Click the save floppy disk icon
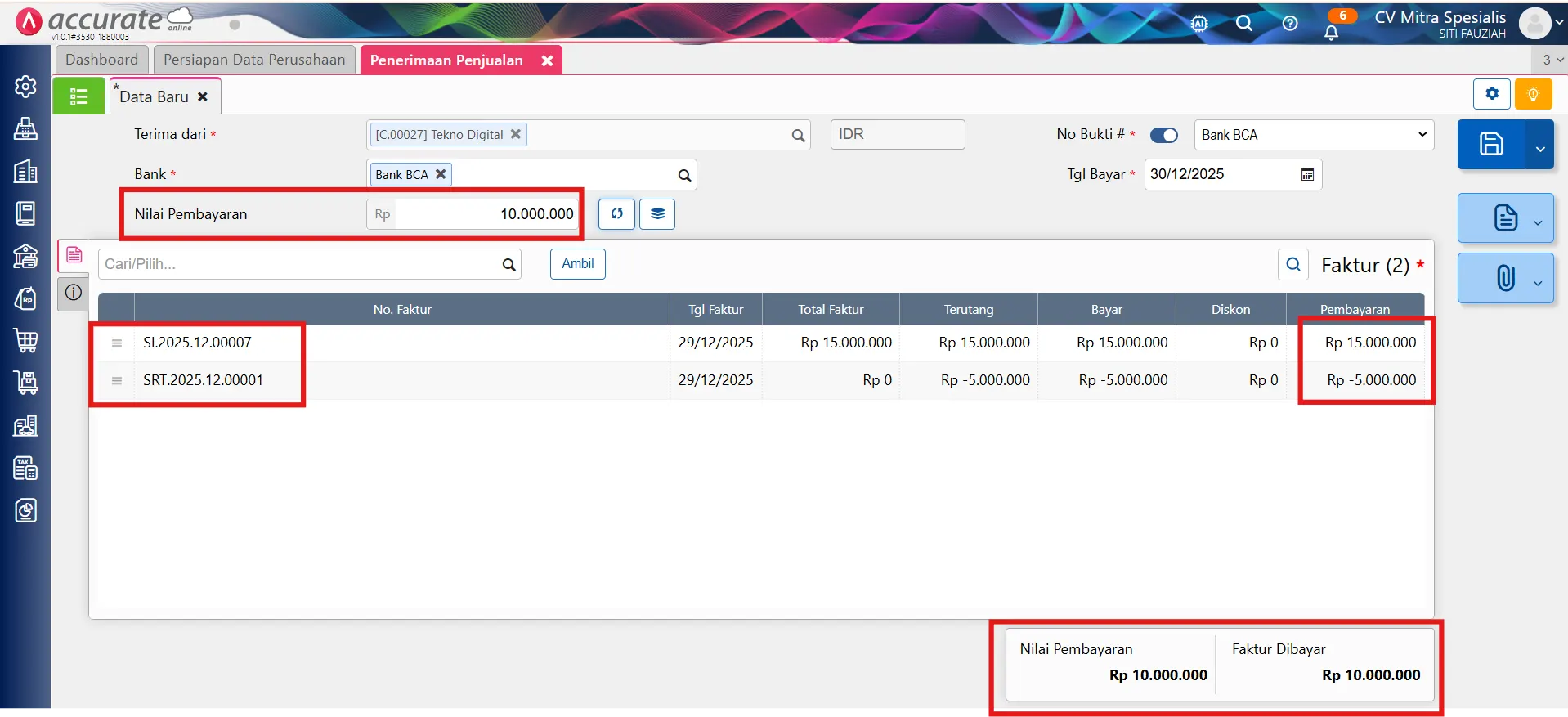Viewport: 1568px width, 717px height. click(1491, 145)
